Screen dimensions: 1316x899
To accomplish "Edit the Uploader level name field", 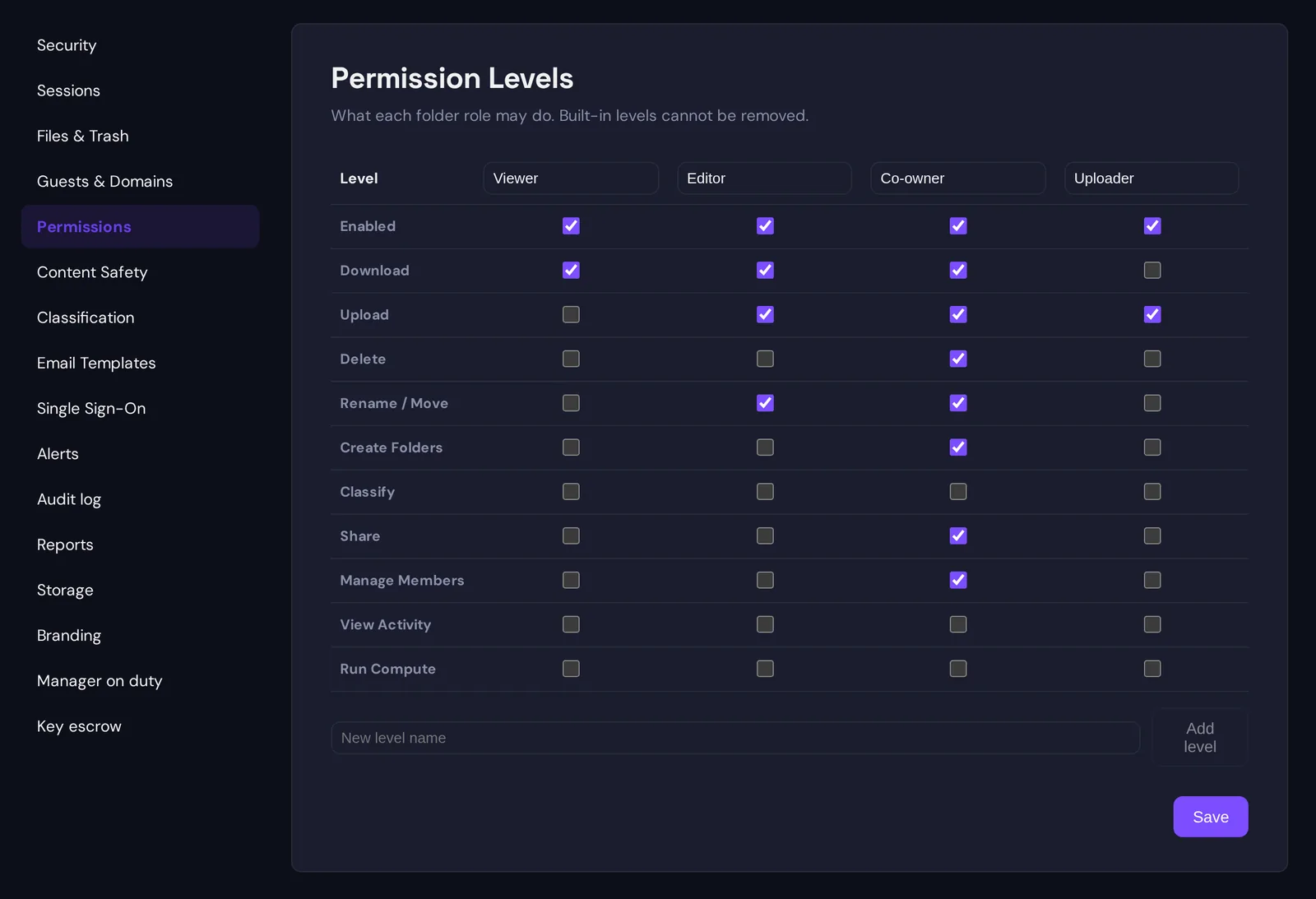I will tap(1151, 178).
